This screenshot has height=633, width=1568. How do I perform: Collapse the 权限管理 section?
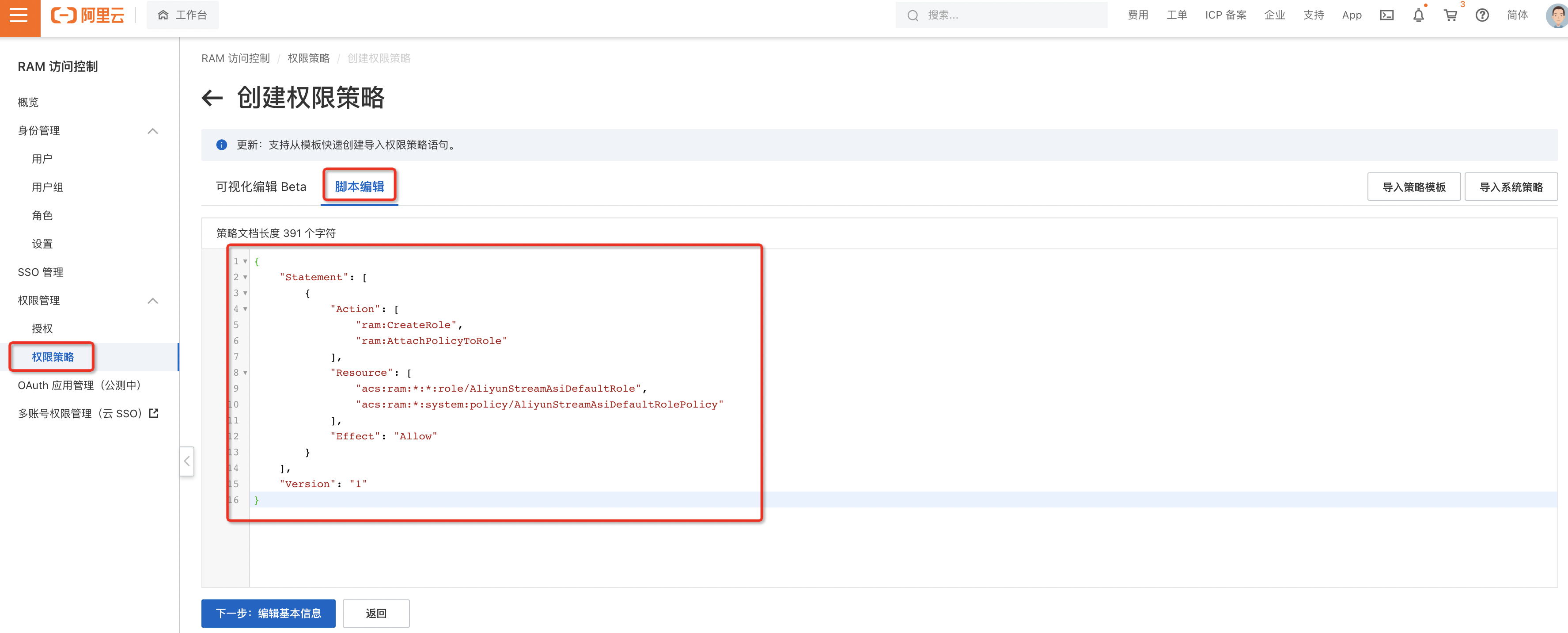[x=153, y=301]
